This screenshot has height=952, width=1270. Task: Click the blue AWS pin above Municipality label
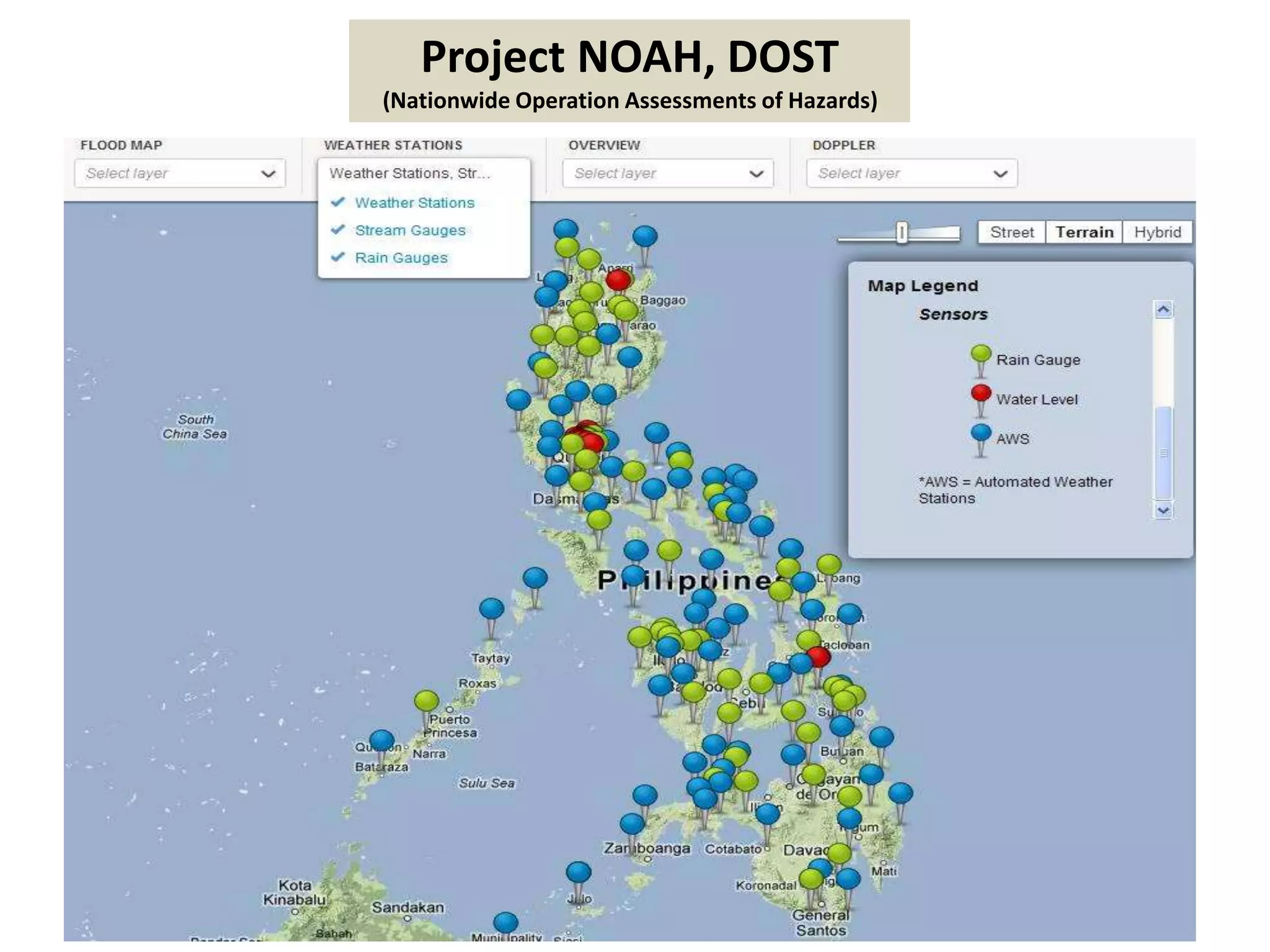pos(506,922)
